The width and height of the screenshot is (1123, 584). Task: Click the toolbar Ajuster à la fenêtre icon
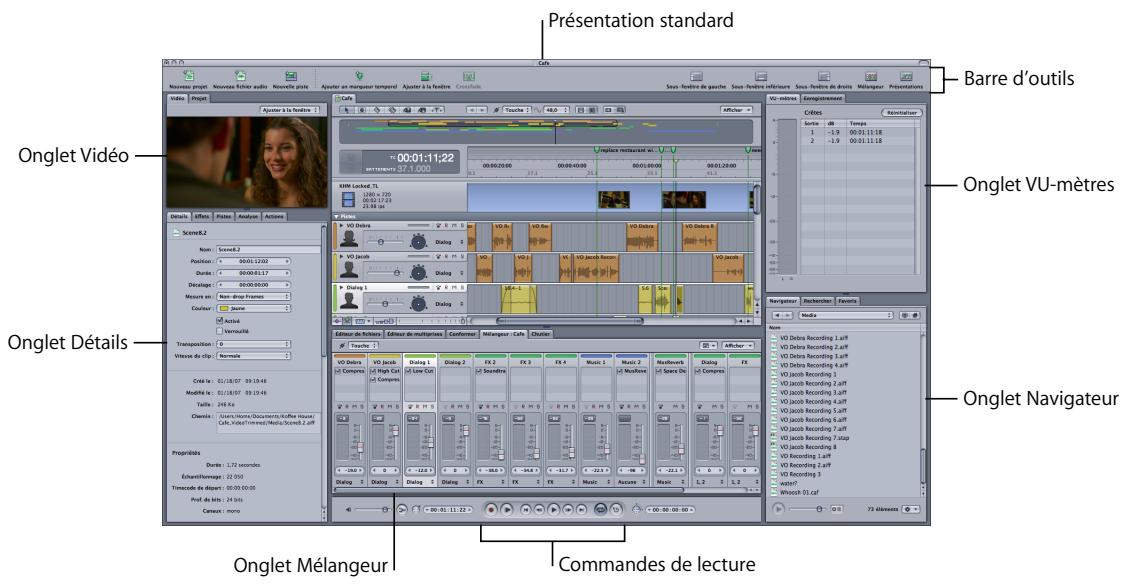pyautogui.click(x=426, y=76)
